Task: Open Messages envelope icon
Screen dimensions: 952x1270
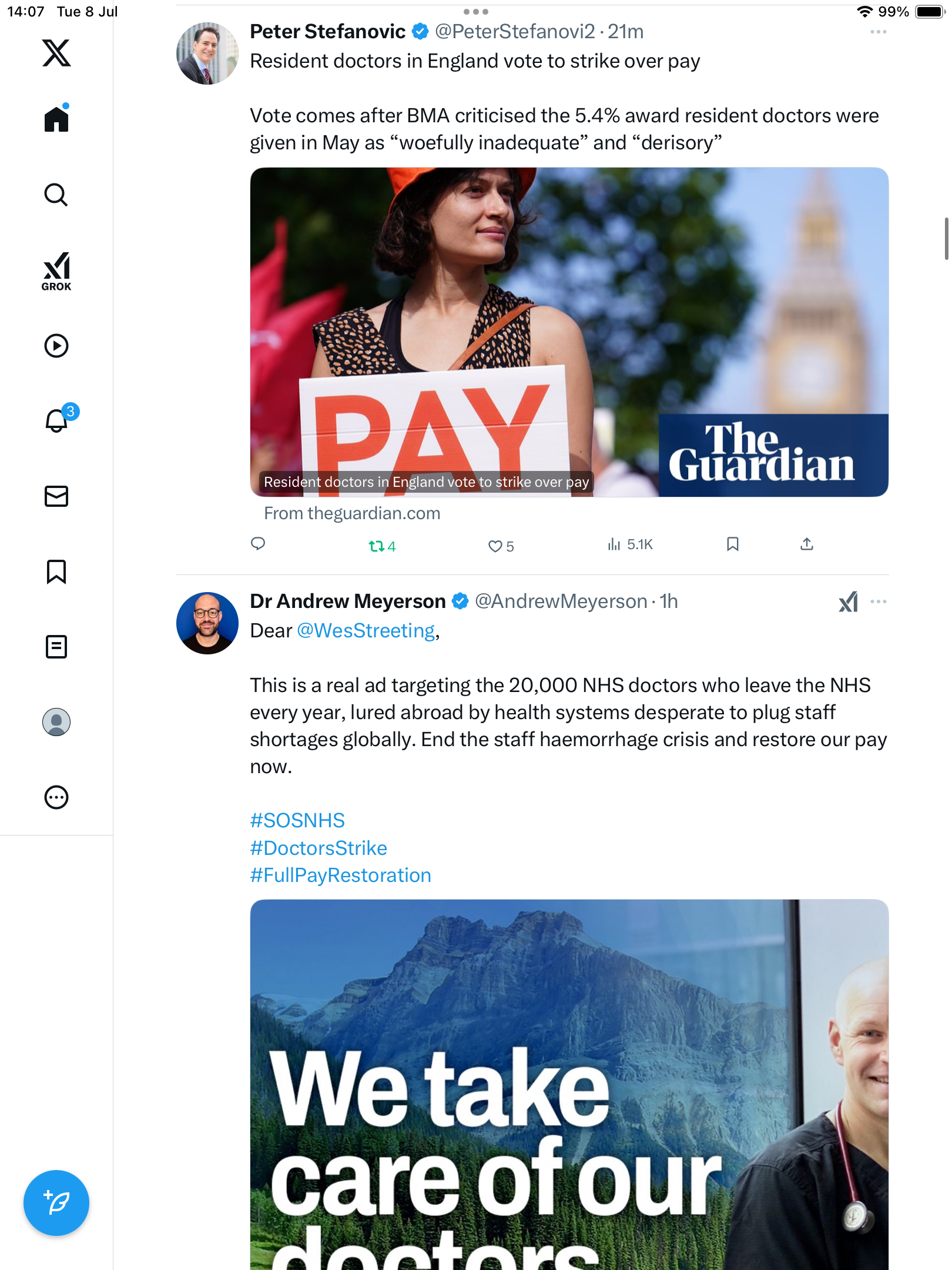Action: (56, 496)
